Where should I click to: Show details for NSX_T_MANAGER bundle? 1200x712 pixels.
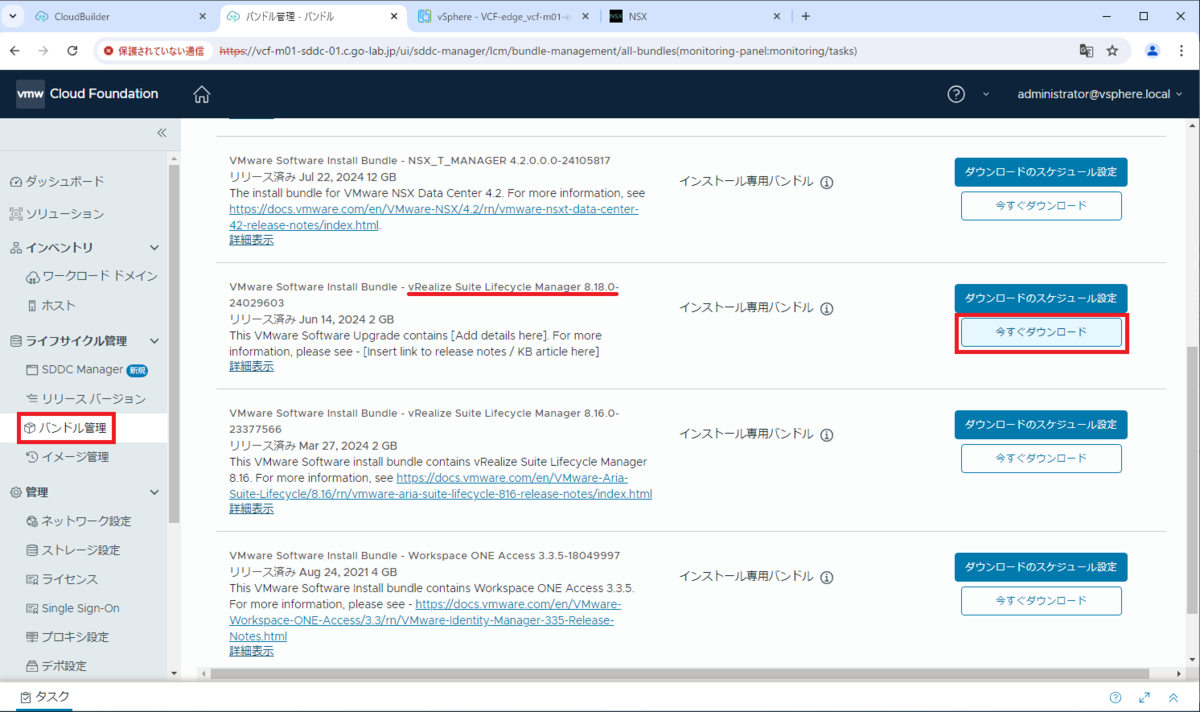click(x=251, y=240)
